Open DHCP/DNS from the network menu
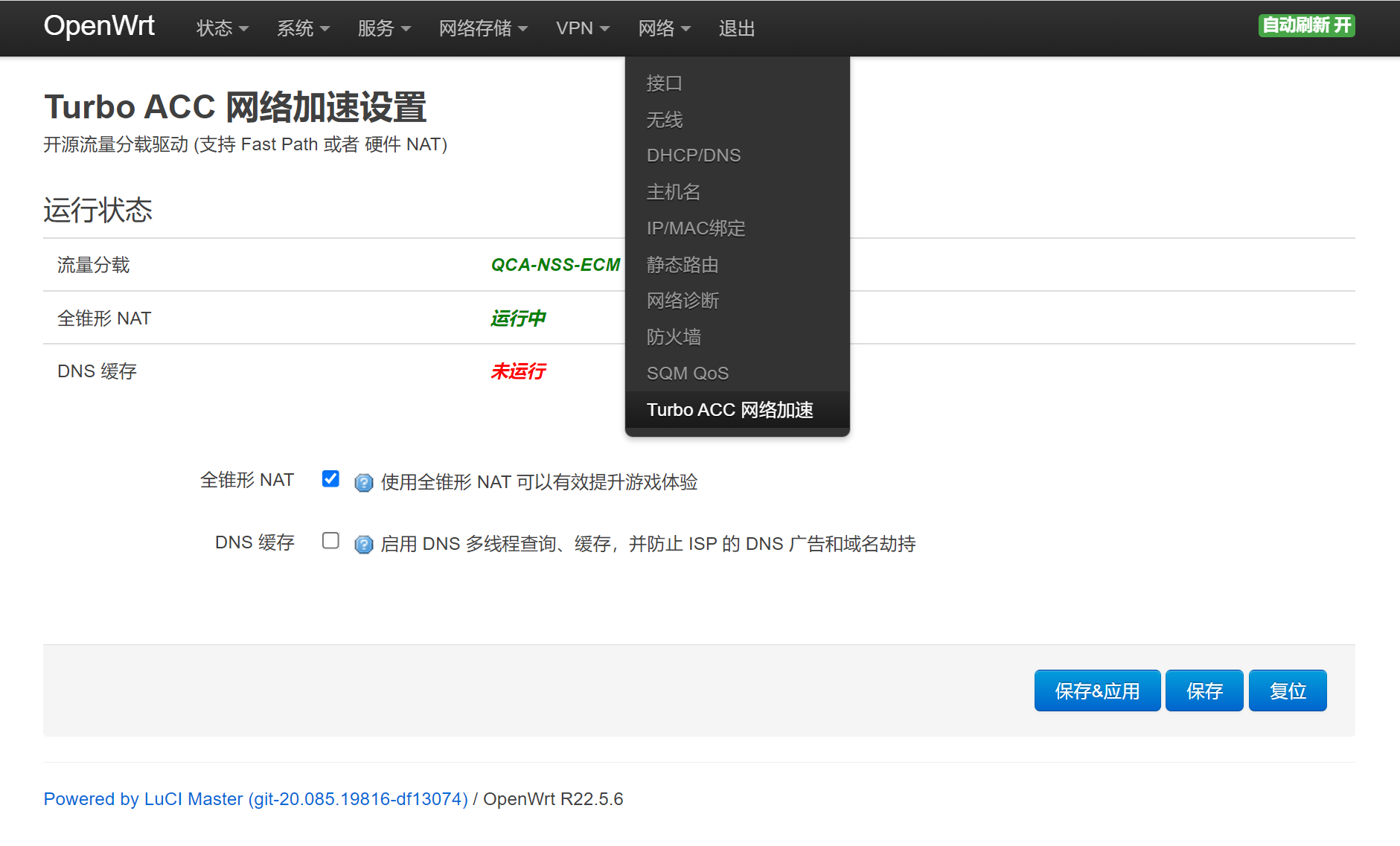This screenshot has width=1400, height=846. pos(693,156)
